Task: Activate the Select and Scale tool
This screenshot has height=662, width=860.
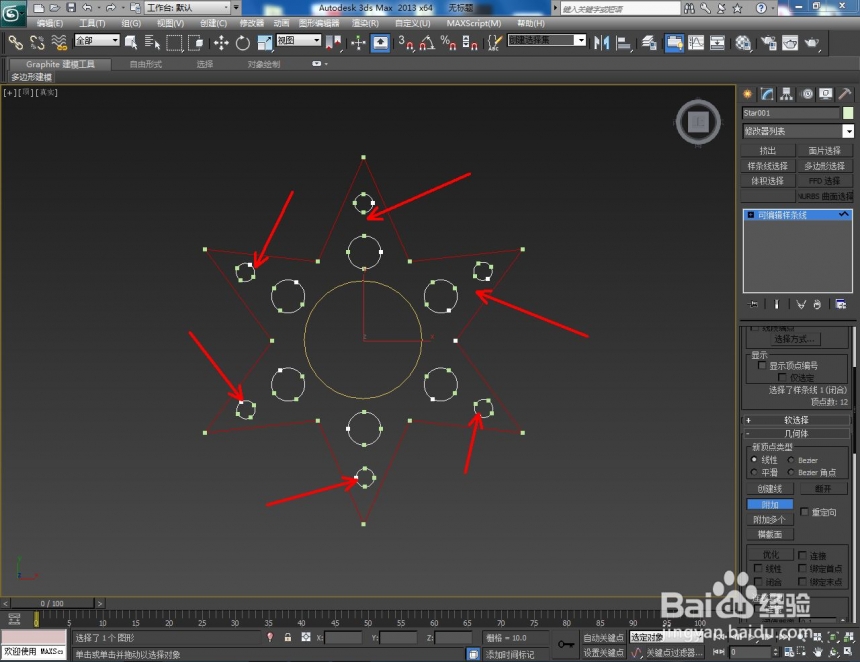Action: coord(264,43)
